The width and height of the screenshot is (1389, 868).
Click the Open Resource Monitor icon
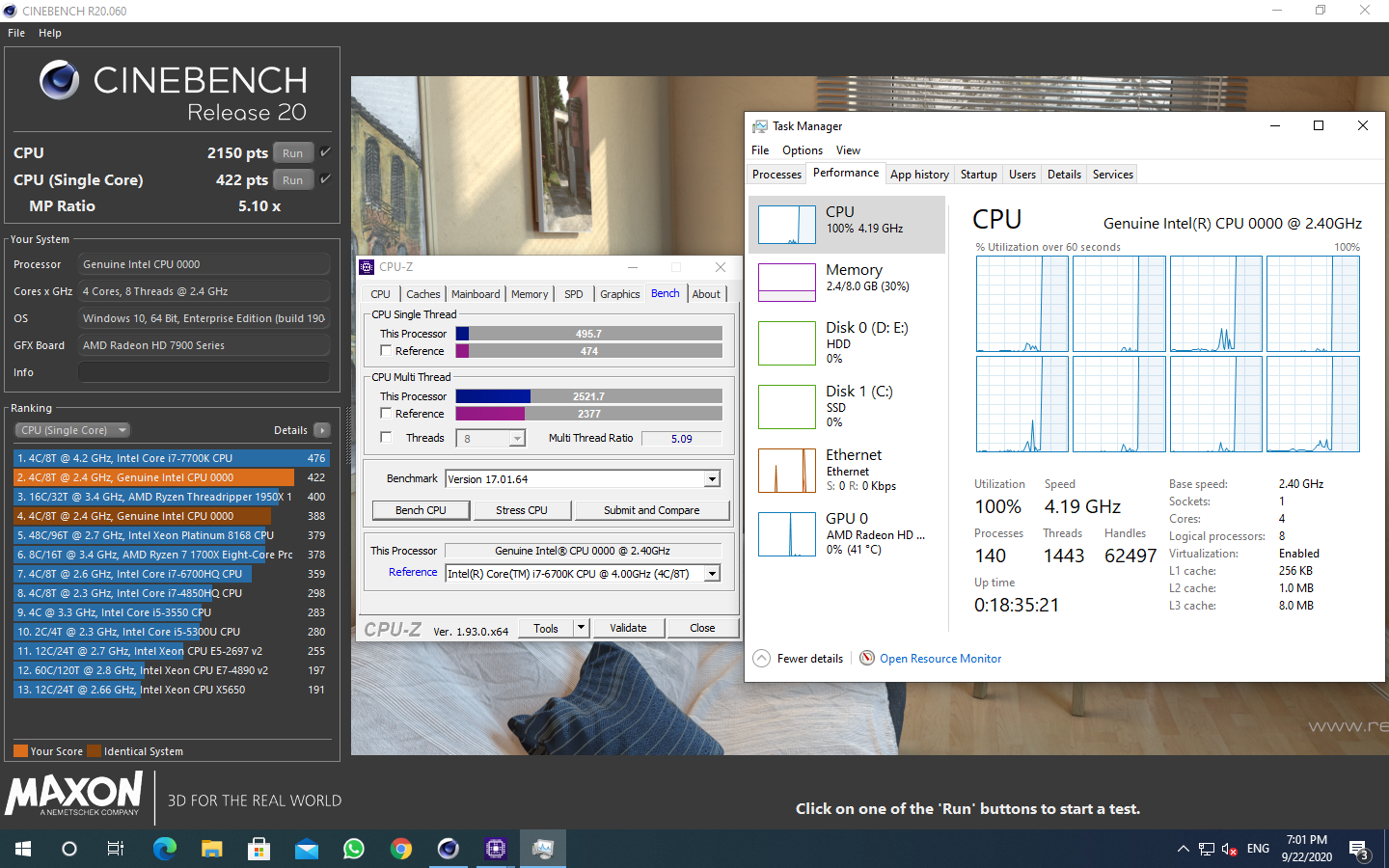(866, 659)
